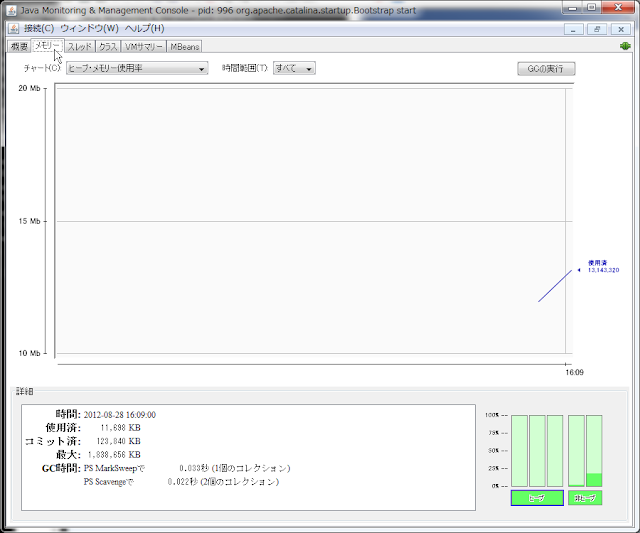The height and width of the screenshot is (533, 640).
Task: Click the 非ヒープ button below the bars
Action: (585, 498)
